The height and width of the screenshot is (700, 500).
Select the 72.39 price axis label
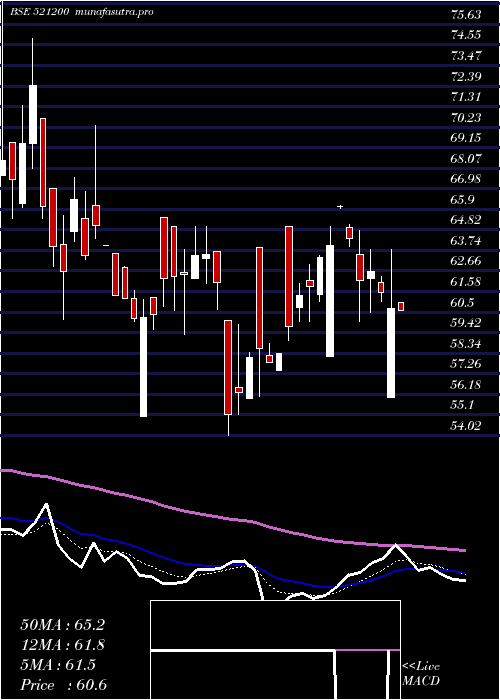click(466, 76)
